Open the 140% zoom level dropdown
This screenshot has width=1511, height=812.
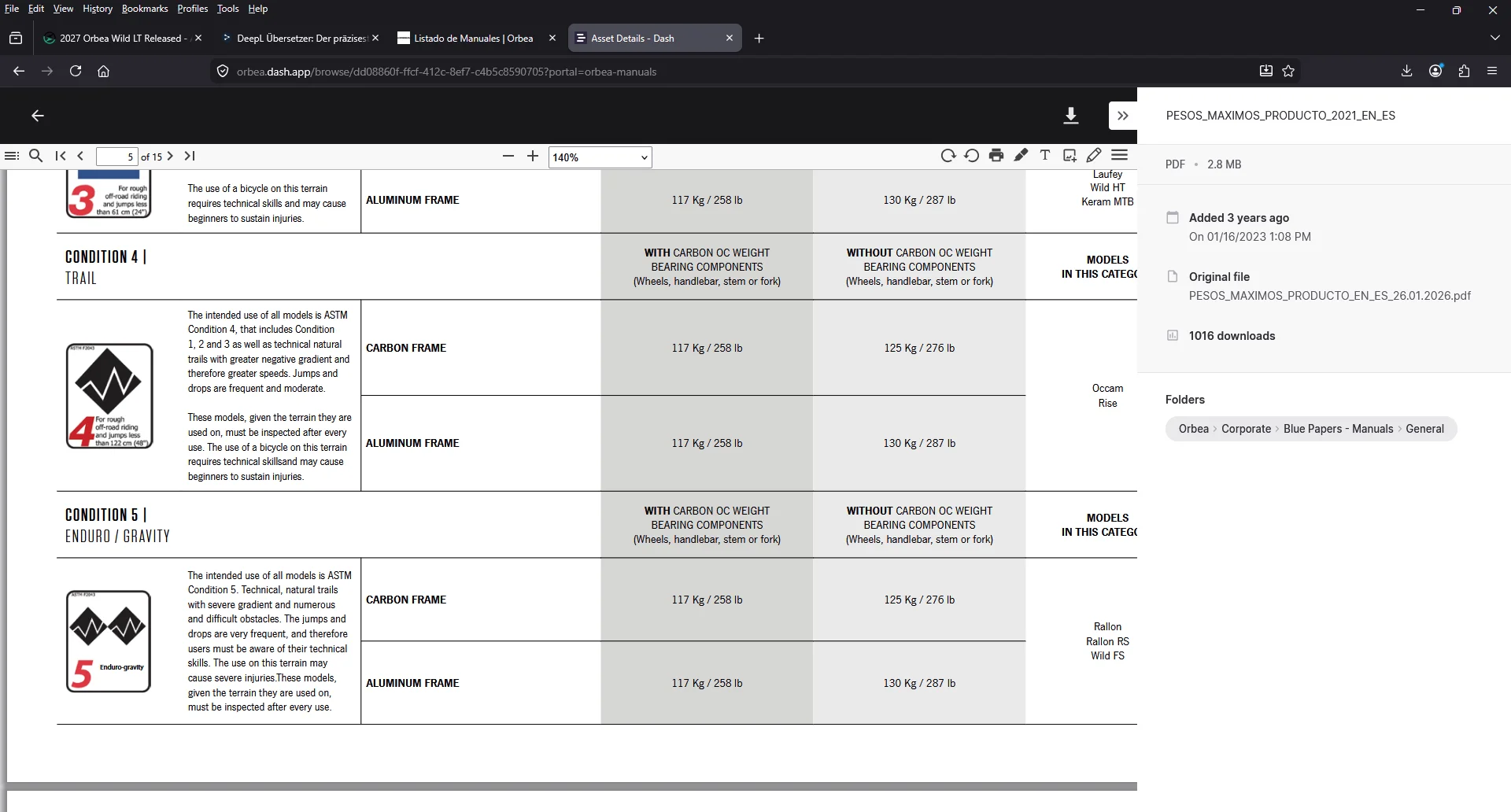pos(600,157)
